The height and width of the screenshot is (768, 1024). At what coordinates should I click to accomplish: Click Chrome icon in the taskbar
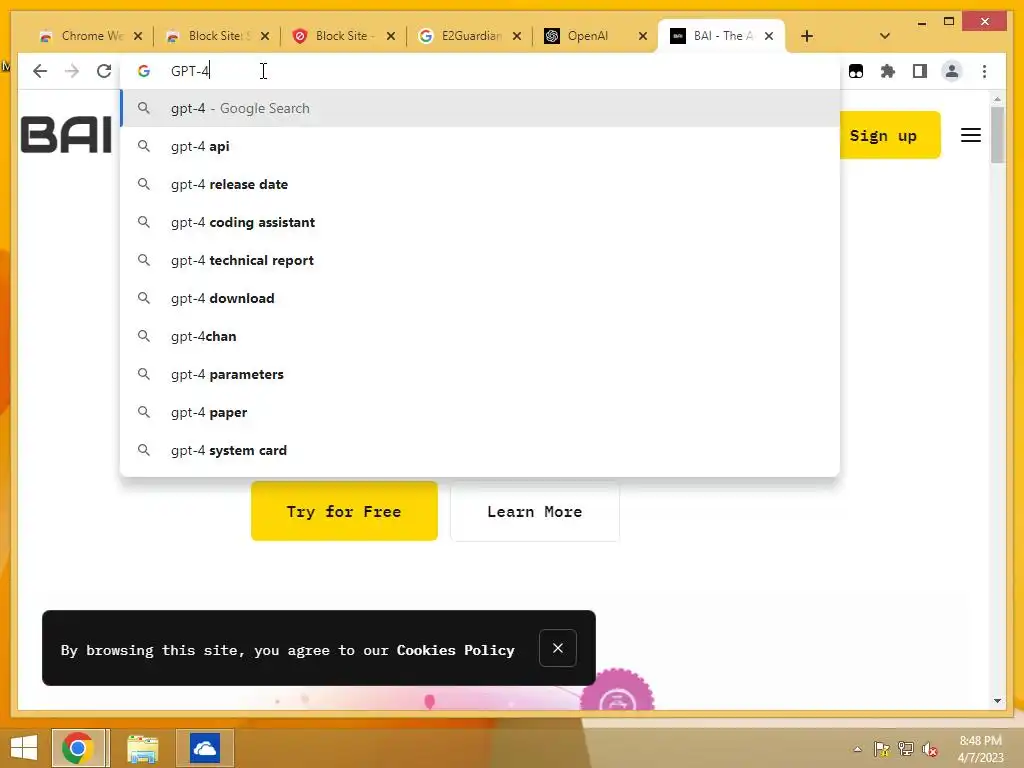(78, 748)
